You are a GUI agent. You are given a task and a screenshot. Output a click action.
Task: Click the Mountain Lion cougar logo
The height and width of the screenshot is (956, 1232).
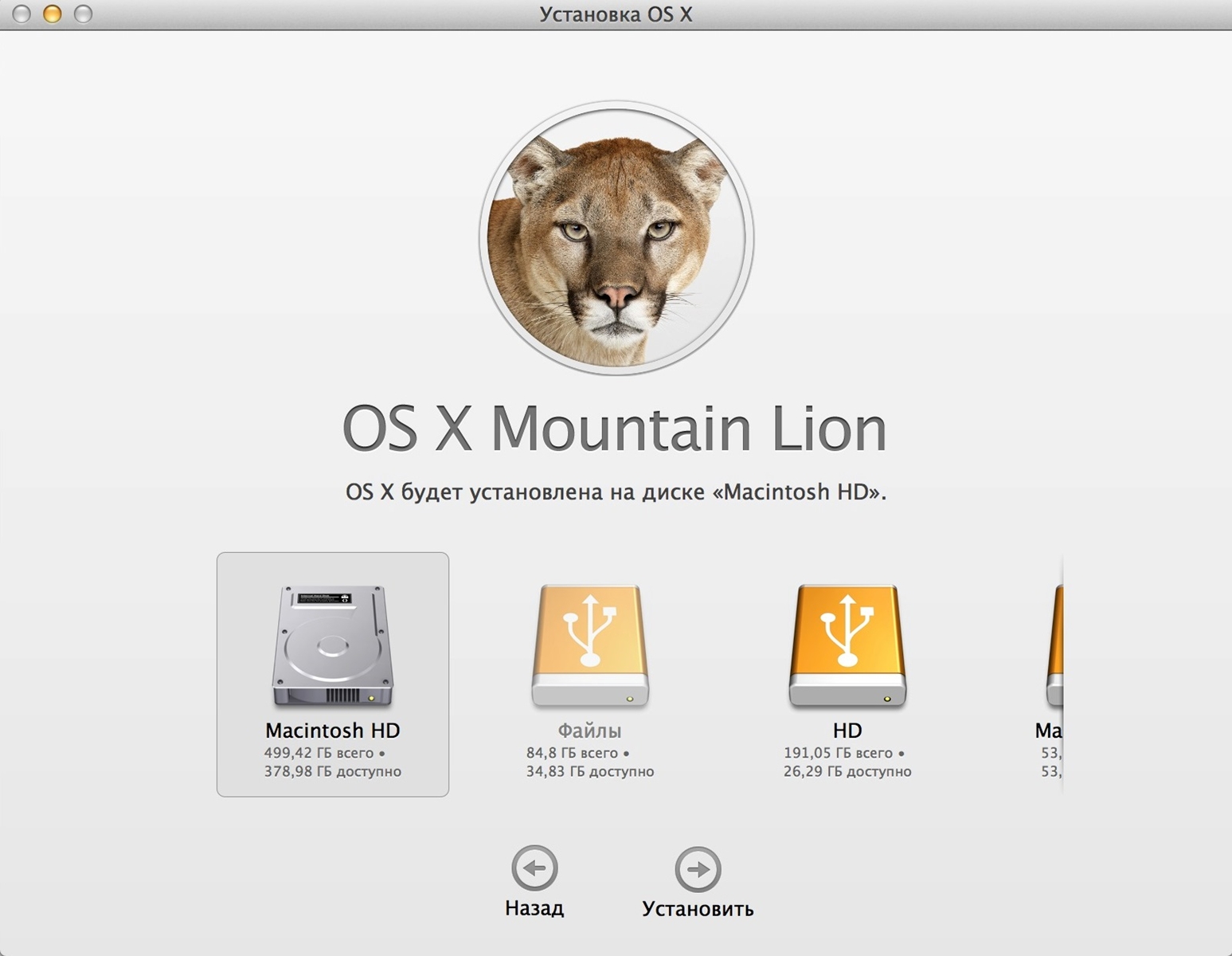[616, 238]
